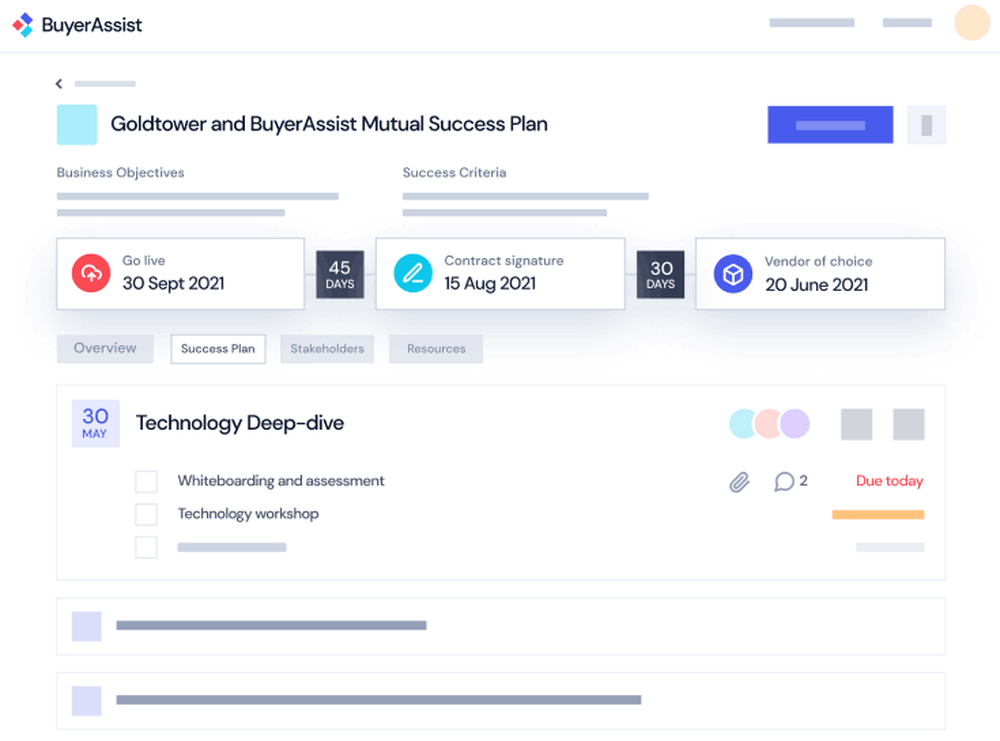Click the pink stakeholder avatar
This screenshot has height=741, width=1000.
768,424
